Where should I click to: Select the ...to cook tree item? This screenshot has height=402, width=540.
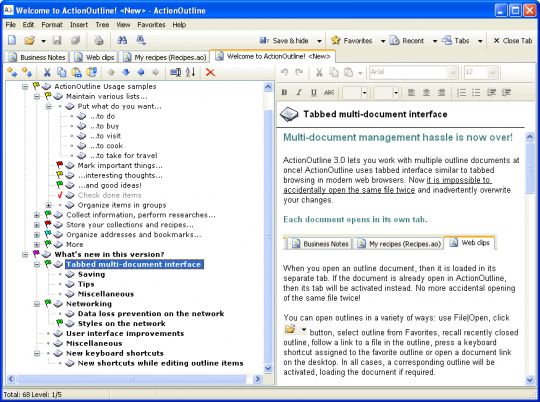[106, 146]
